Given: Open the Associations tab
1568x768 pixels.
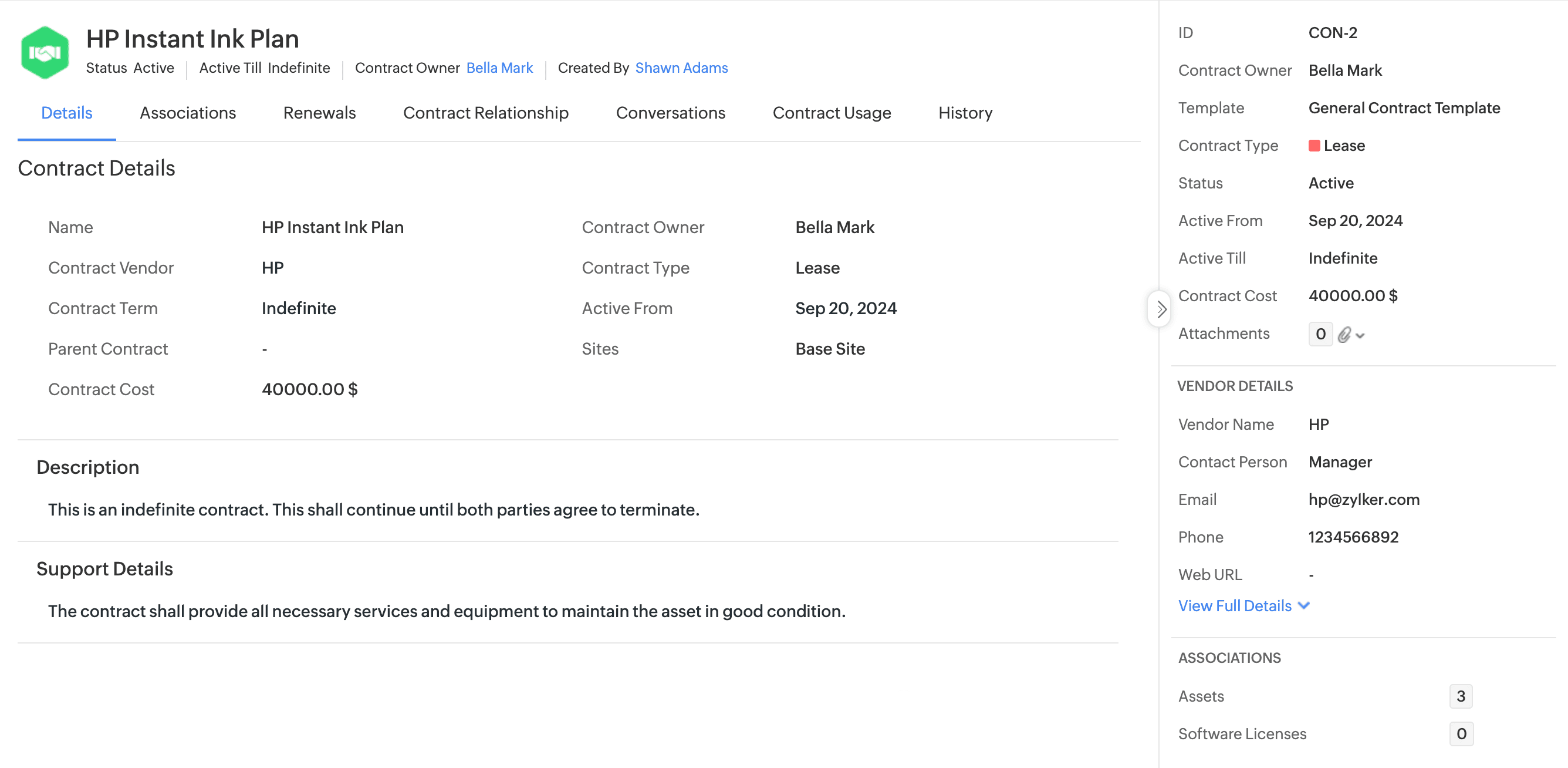Looking at the screenshot, I should point(187,113).
